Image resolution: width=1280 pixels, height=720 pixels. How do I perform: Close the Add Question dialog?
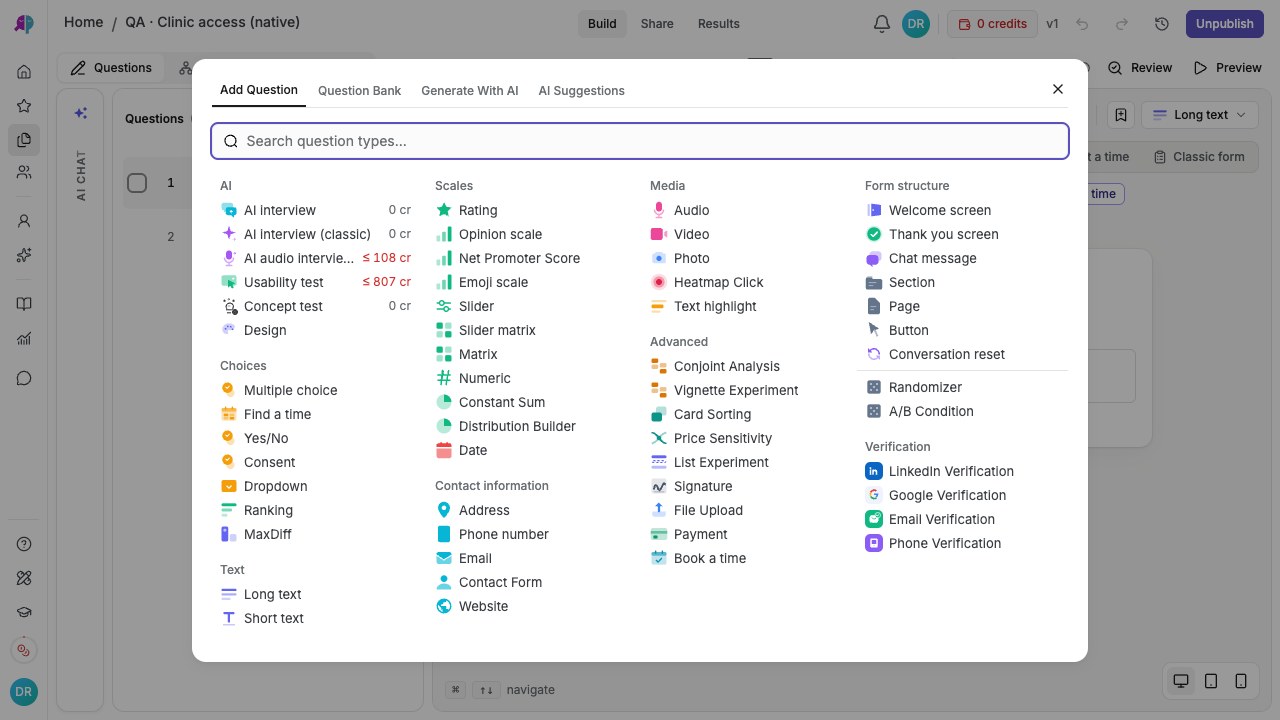point(1058,89)
